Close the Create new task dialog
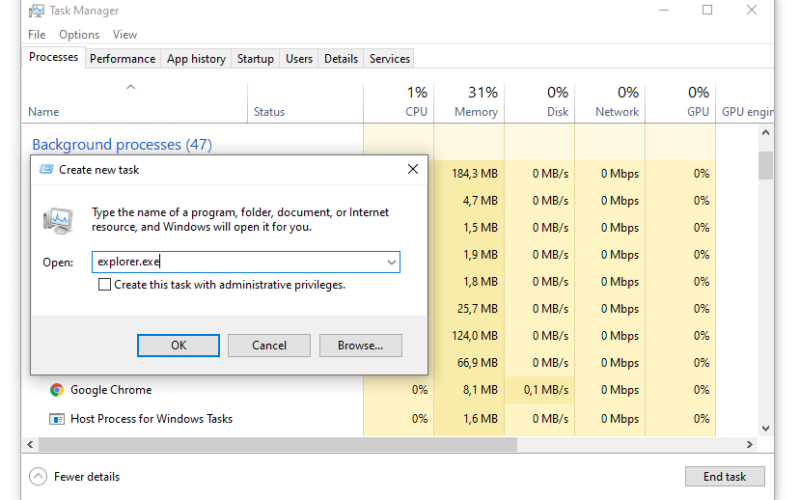Screen dimensions: 800x500 click(413, 169)
